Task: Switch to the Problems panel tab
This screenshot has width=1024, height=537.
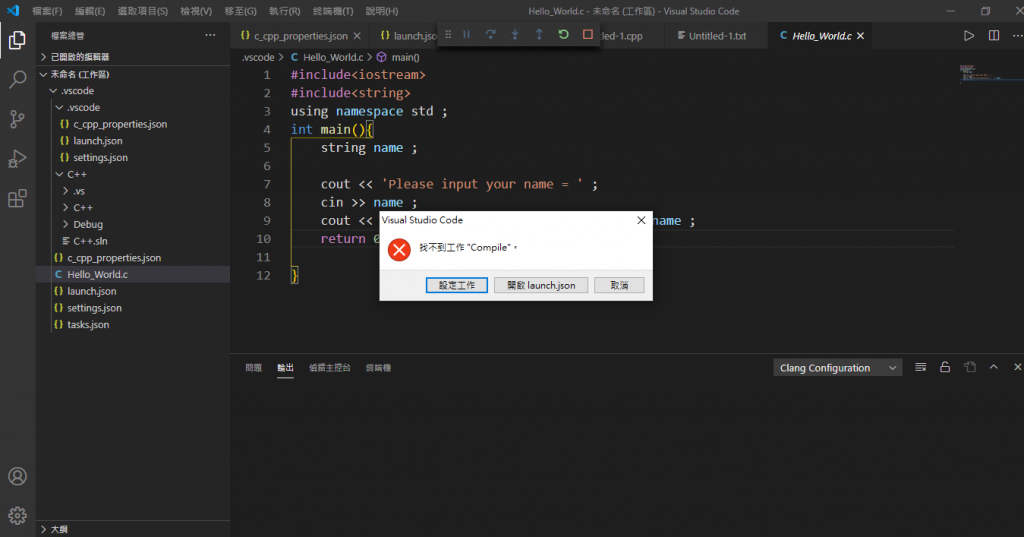Action: click(253, 368)
